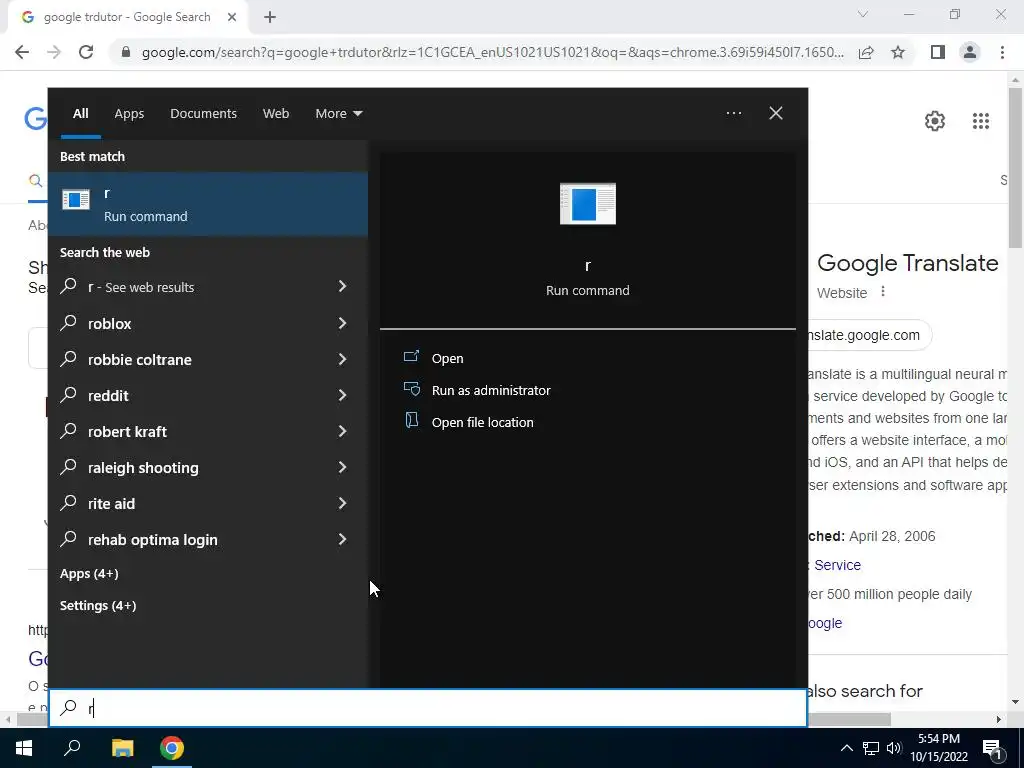Close the google trdutor tab

(232, 18)
